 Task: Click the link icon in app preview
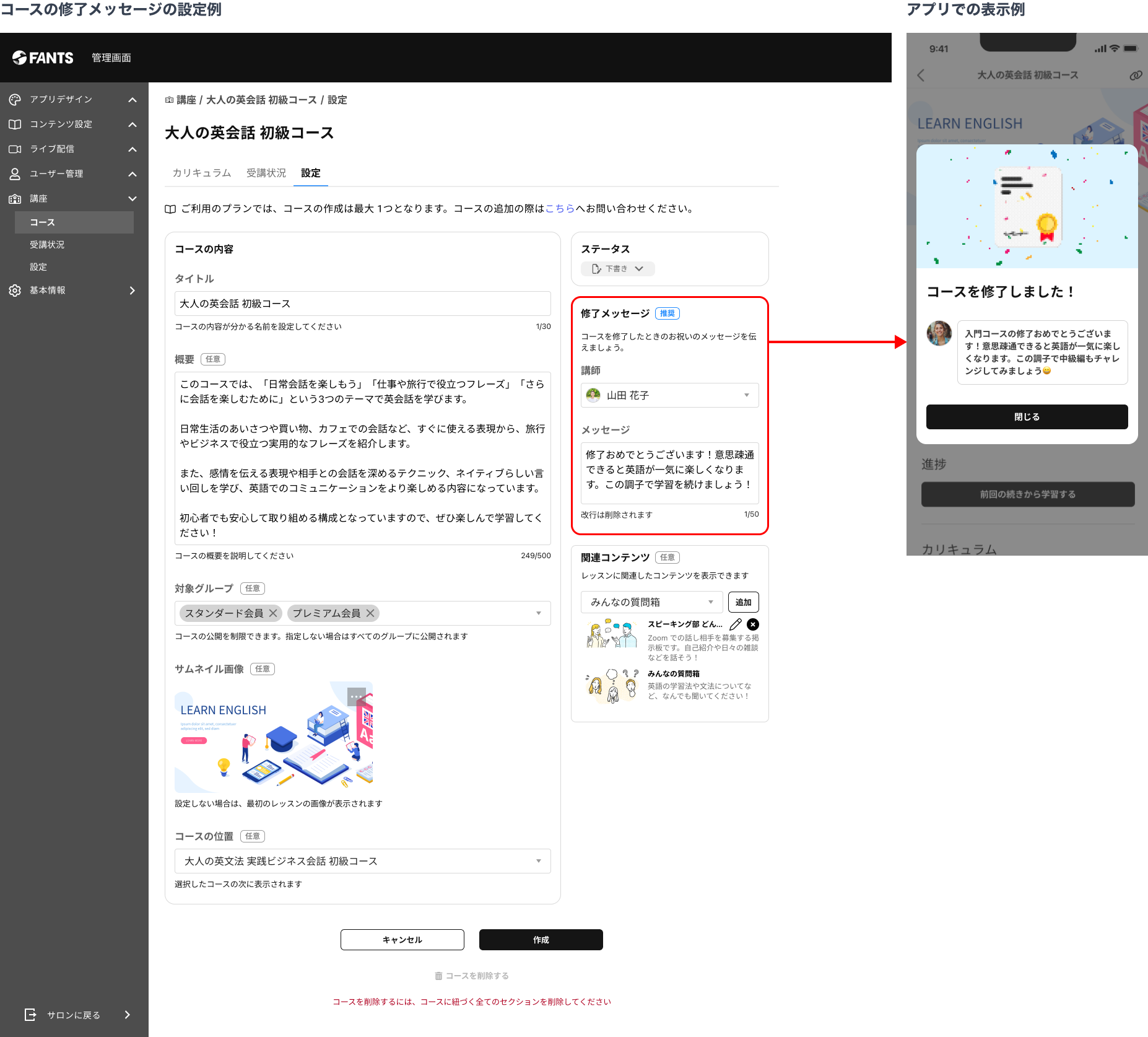(1136, 76)
